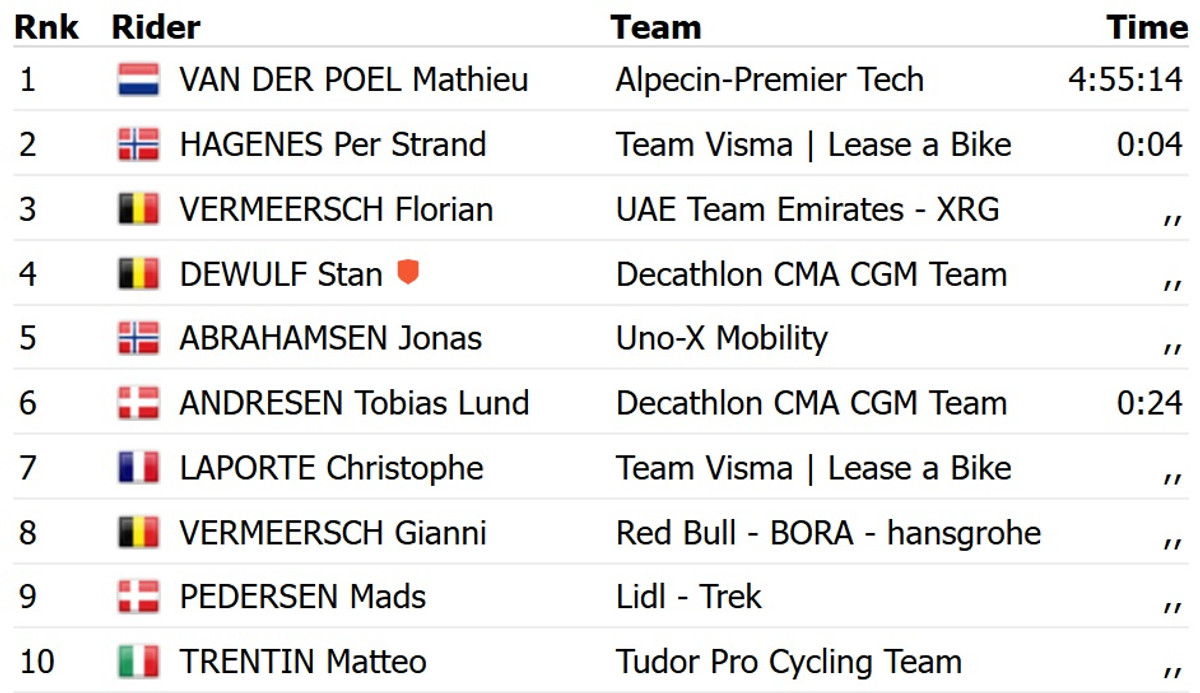Screen dimensions: 1200x693
Task: Open the UAE Team Emirates - XRG link
Action: pyautogui.click(x=807, y=210)
